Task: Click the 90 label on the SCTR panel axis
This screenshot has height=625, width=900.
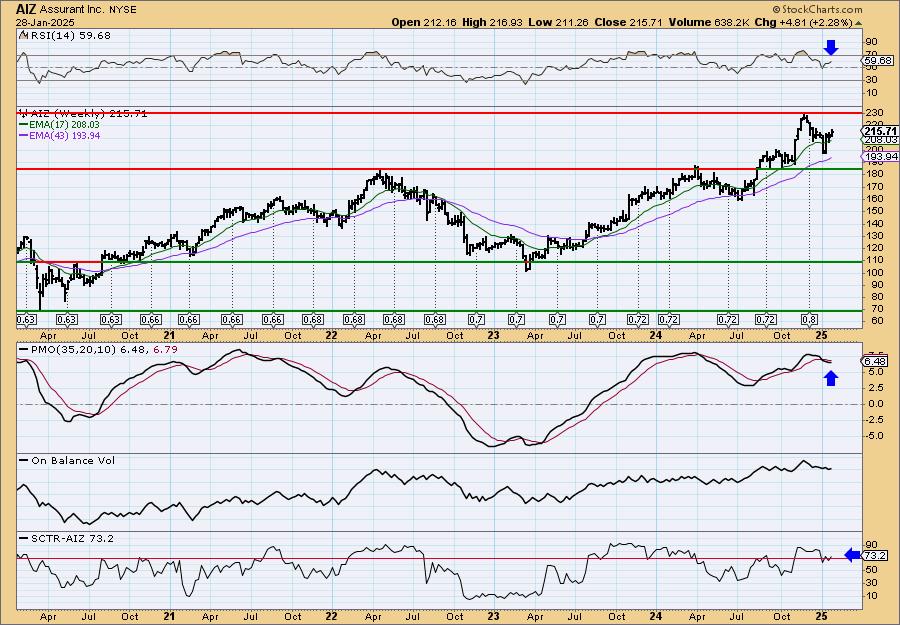Action: click(872, 544)
